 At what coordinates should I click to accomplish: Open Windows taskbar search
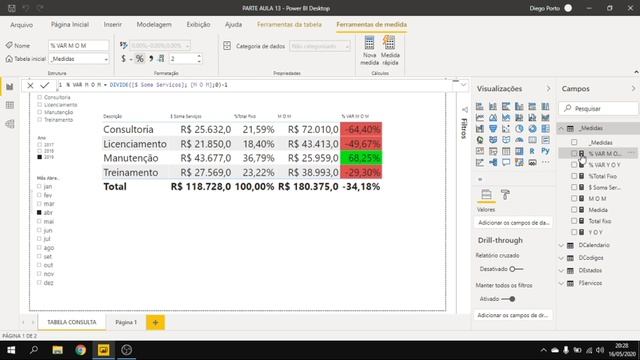click(x=34, y=350)
